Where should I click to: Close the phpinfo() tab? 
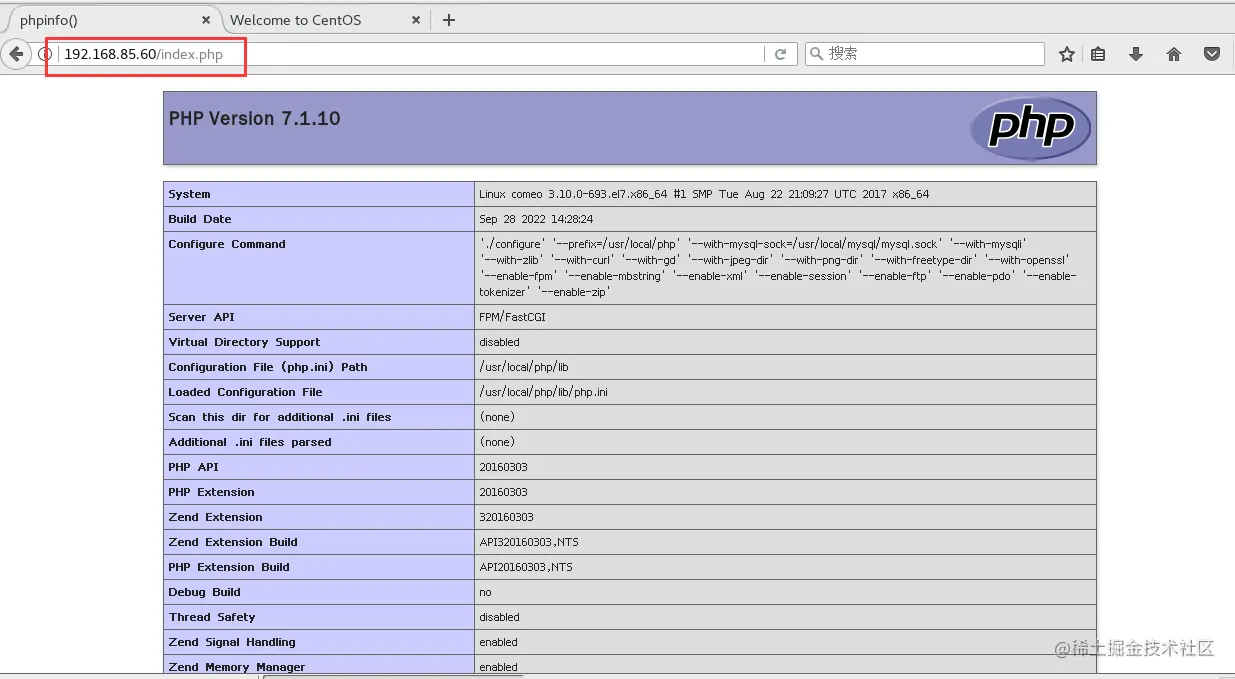tap(206, 20)
